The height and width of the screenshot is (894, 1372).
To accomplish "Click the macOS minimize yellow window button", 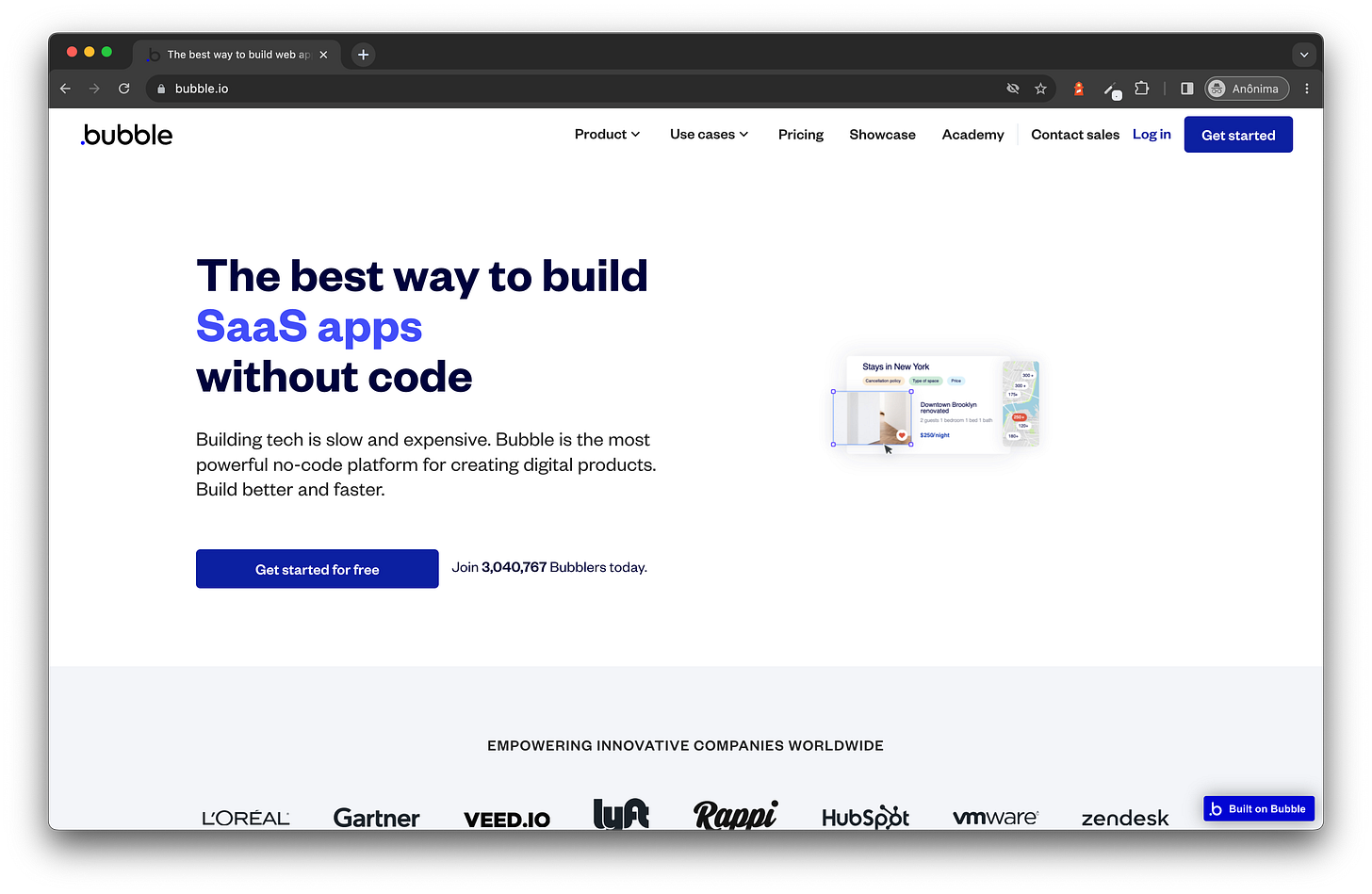I will tap(90, 52).
